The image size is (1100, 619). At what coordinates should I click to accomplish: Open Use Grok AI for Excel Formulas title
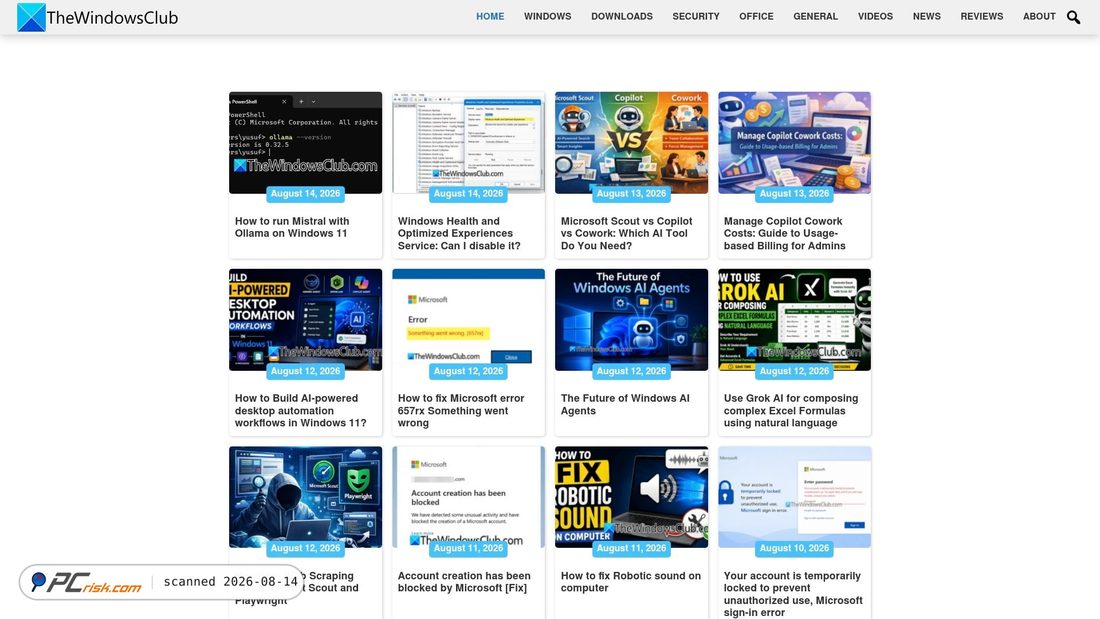click(791, 411)
